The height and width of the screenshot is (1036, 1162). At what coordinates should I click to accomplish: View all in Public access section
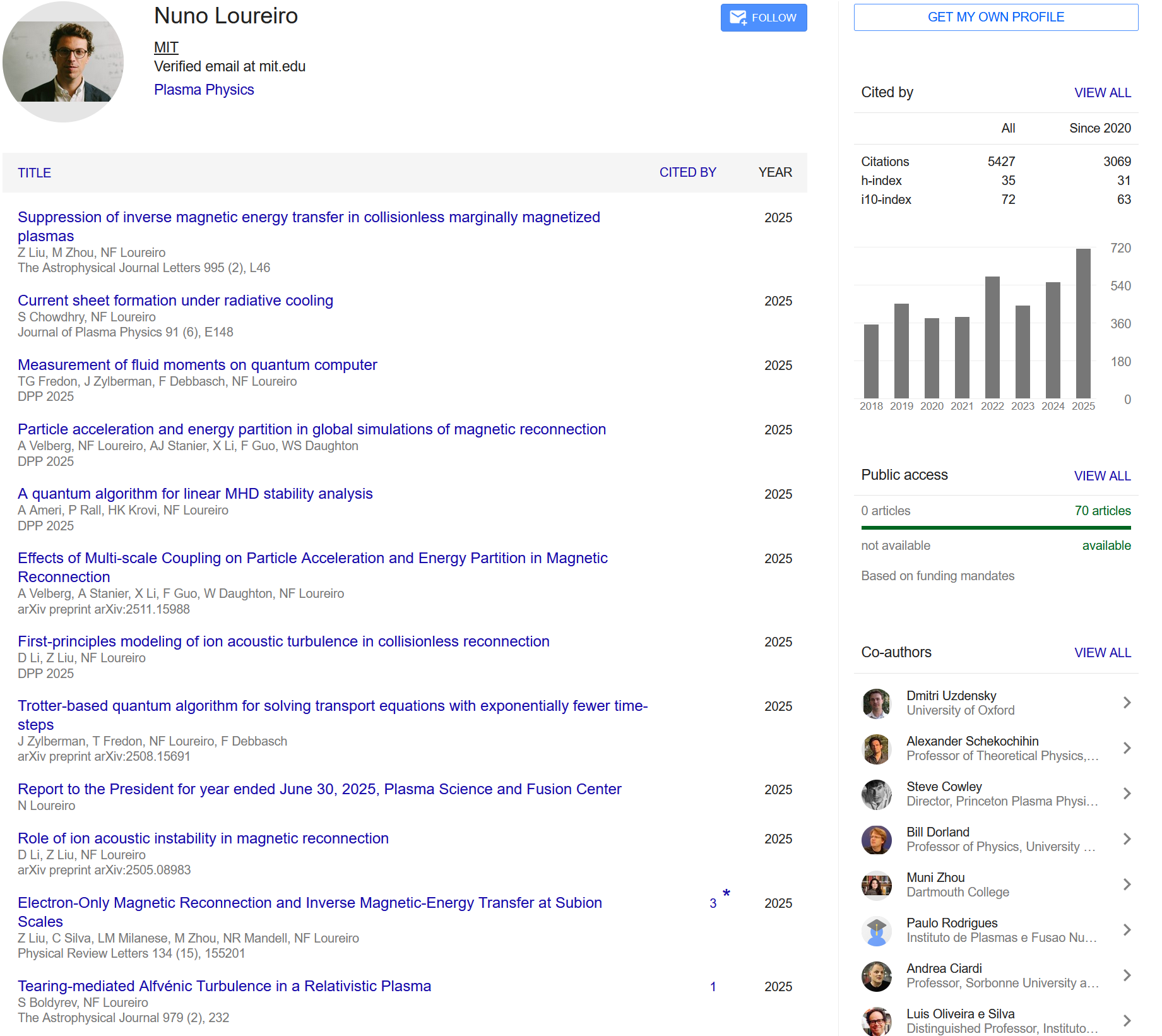pyautogui.click(x=1103, y=476)
